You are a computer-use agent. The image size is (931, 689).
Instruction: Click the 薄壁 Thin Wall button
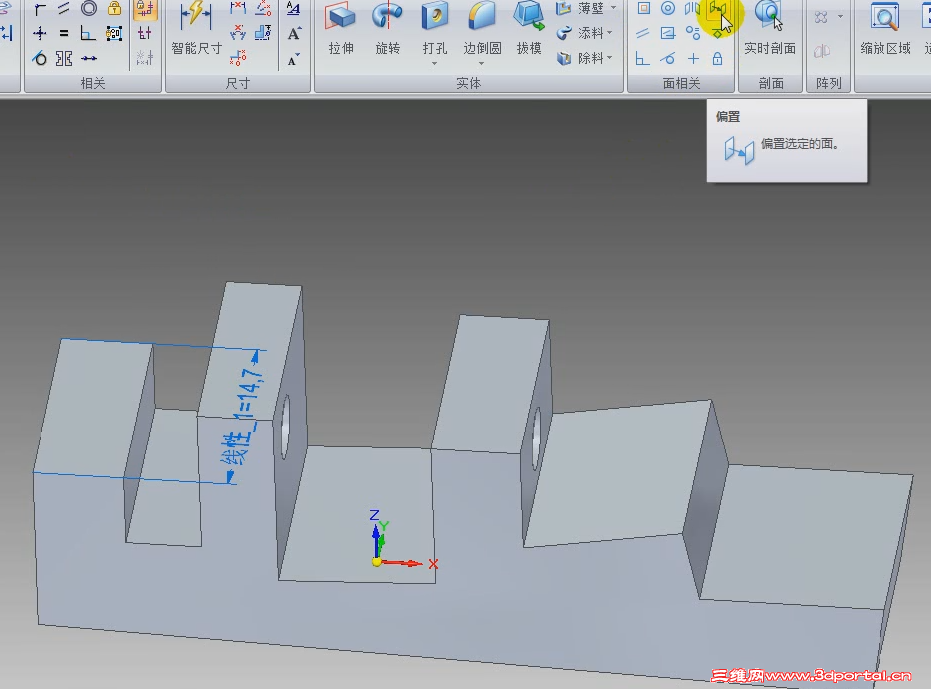[580, 8]
